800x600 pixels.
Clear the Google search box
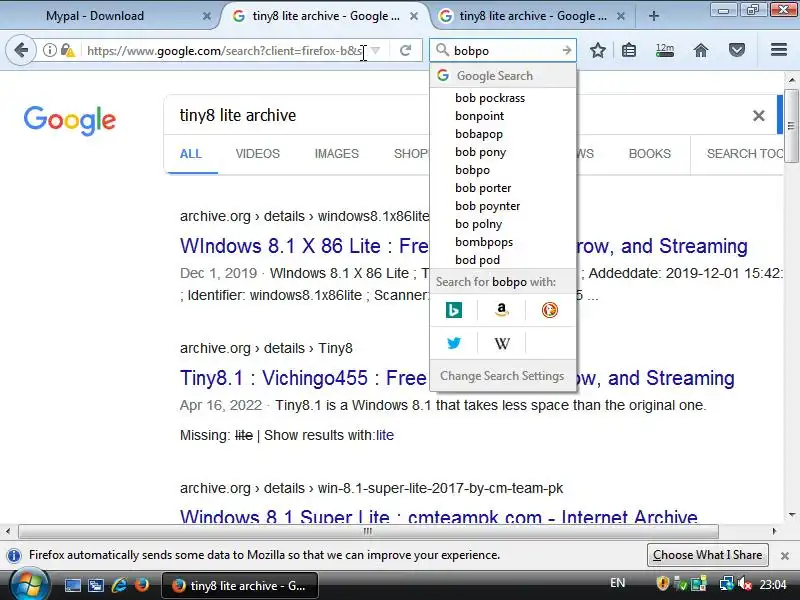758,116
